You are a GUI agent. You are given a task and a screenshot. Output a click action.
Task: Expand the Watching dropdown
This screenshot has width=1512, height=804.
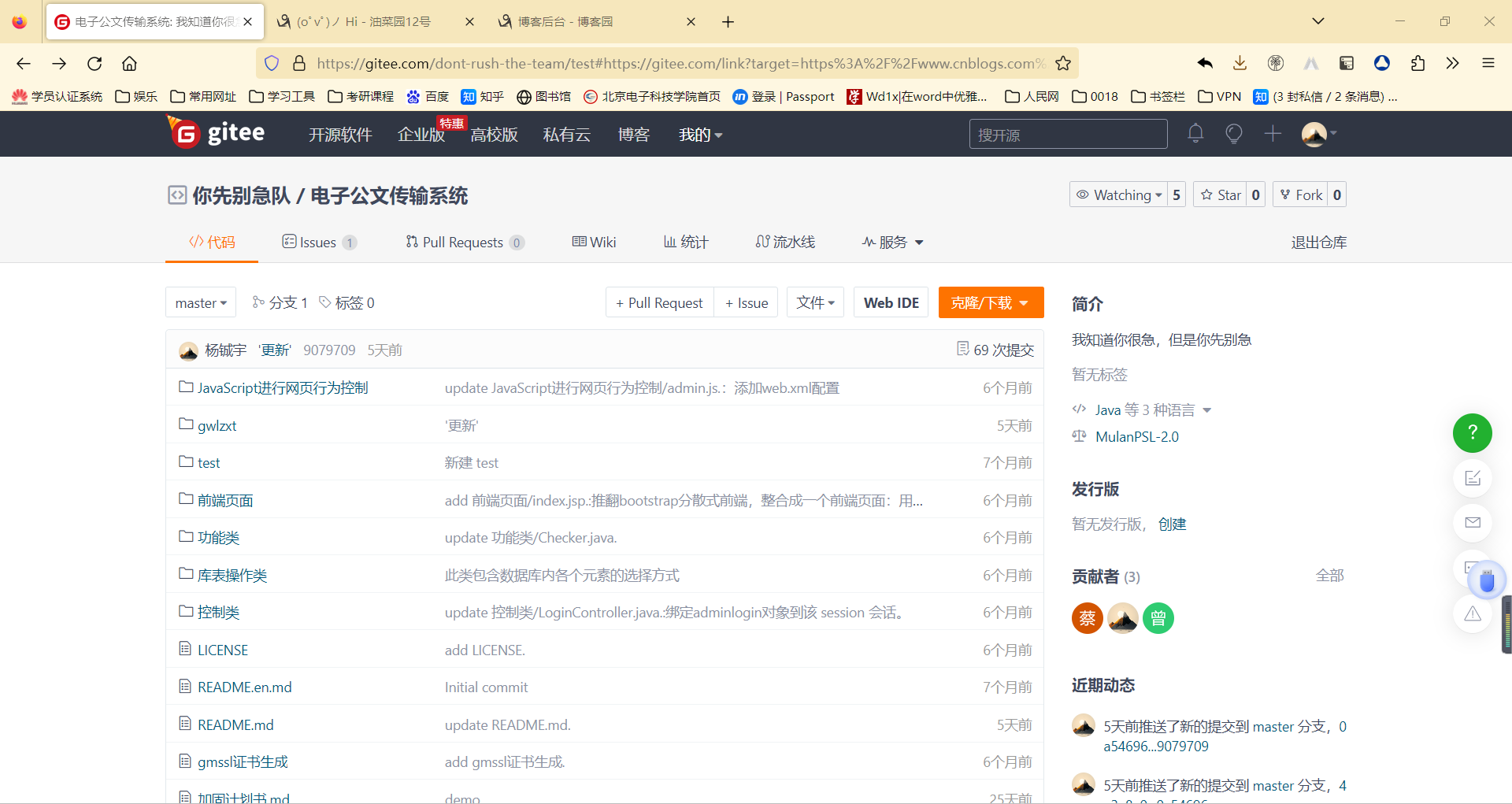[x=1117, y=195]
